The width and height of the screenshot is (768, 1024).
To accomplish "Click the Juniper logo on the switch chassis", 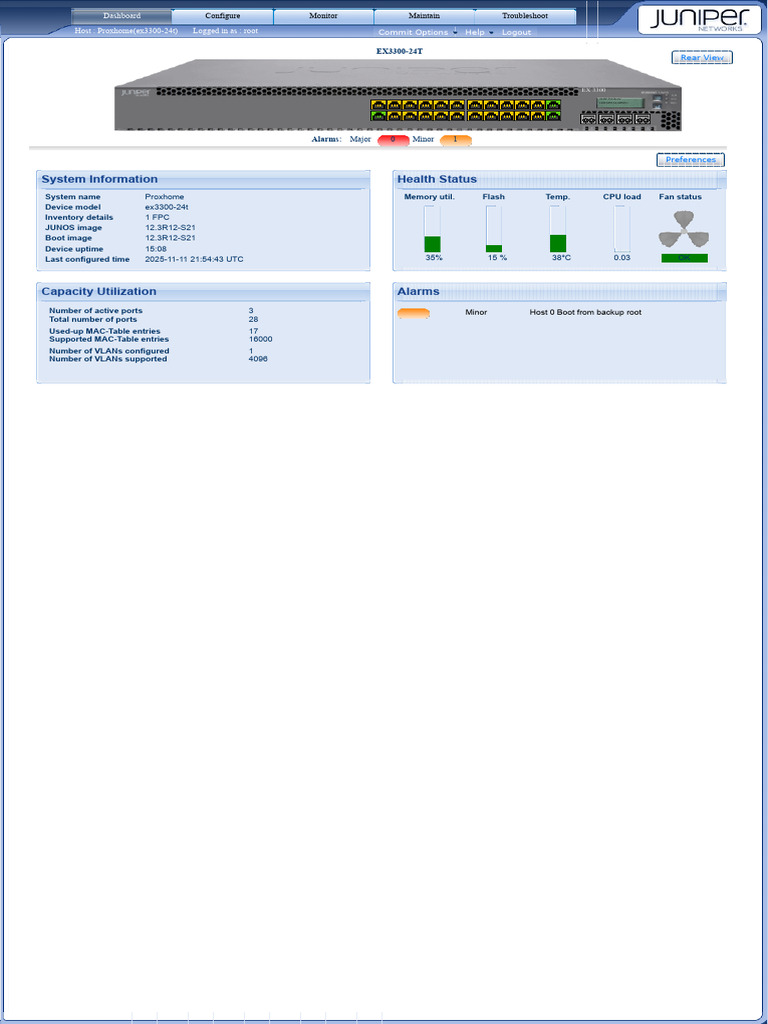I will point(136,92).
